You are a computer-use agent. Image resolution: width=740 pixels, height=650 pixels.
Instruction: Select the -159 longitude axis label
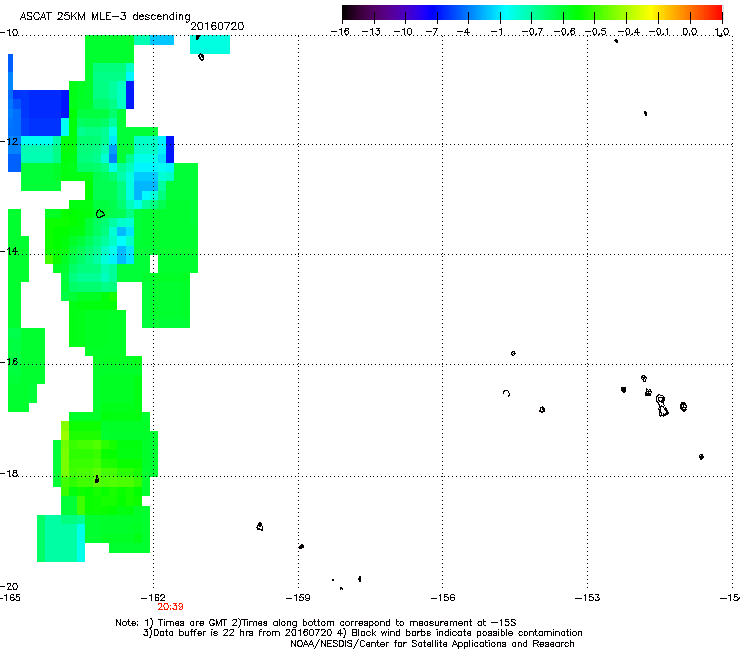pyautogui.click(x=298, y=598)
